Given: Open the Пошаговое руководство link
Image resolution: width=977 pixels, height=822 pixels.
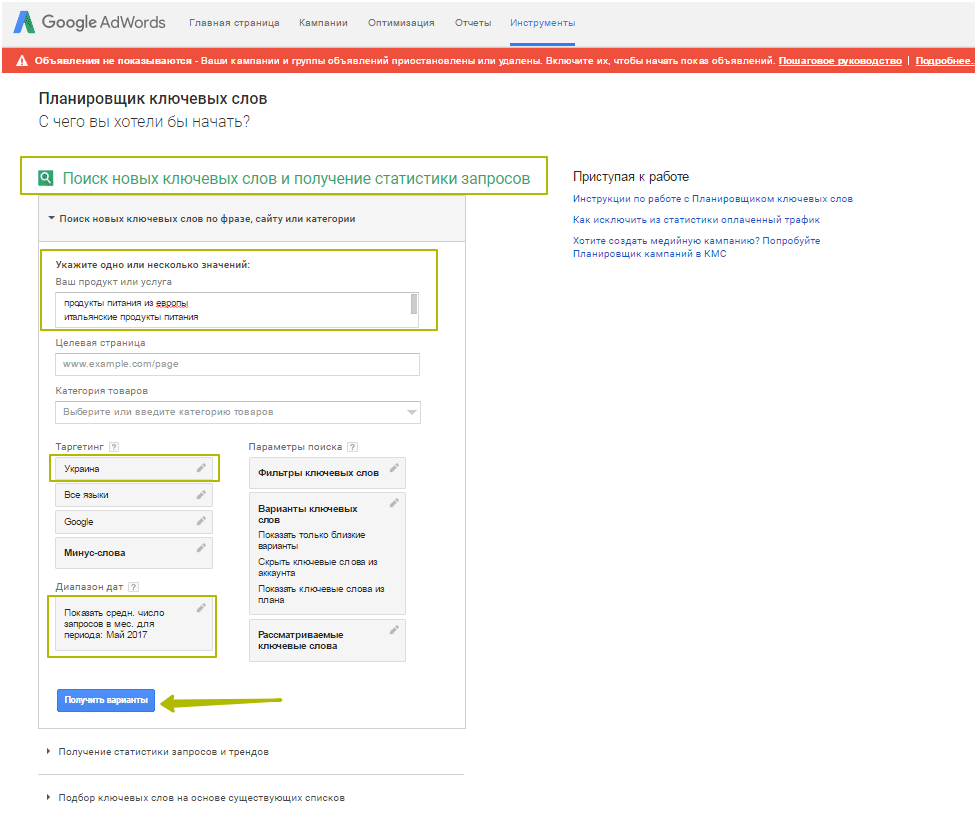Looking at the screenshot, I should point(840,60).
